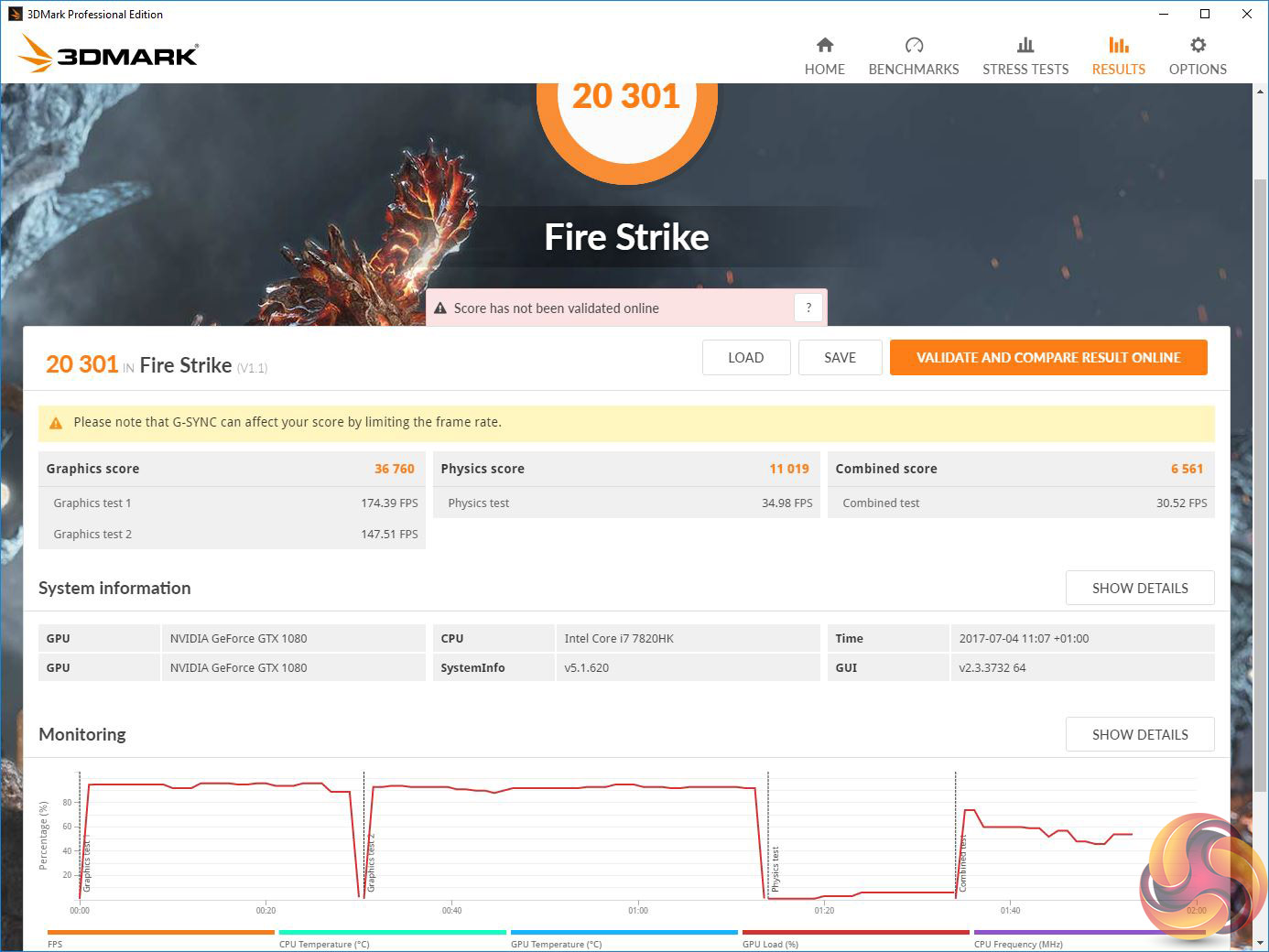Open the Benchmarks gauge icon
This screenshot has height=952, width=1269.
click(x=914, y=45)
